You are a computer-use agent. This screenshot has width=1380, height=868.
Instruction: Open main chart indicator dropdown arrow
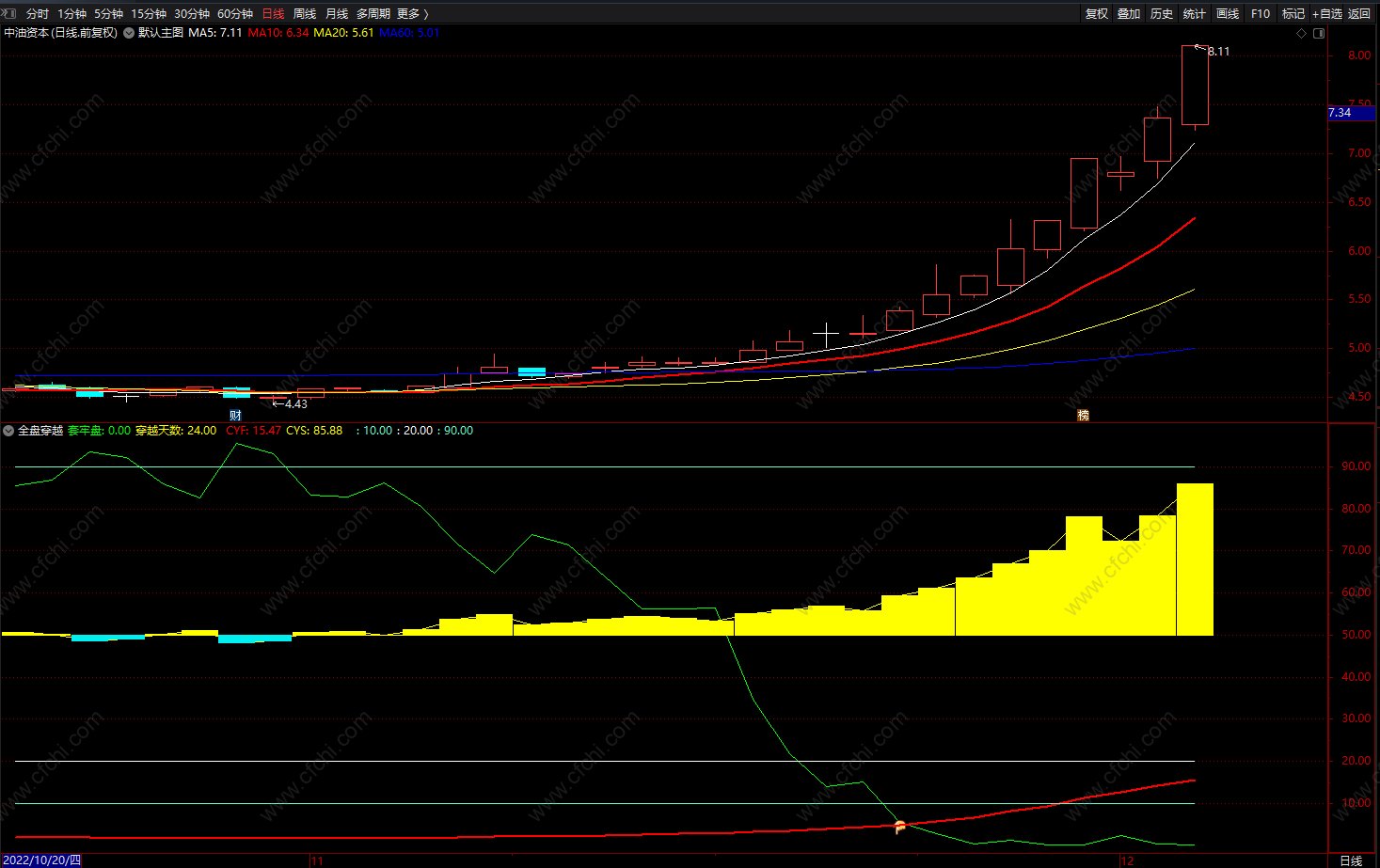point(129,33)
